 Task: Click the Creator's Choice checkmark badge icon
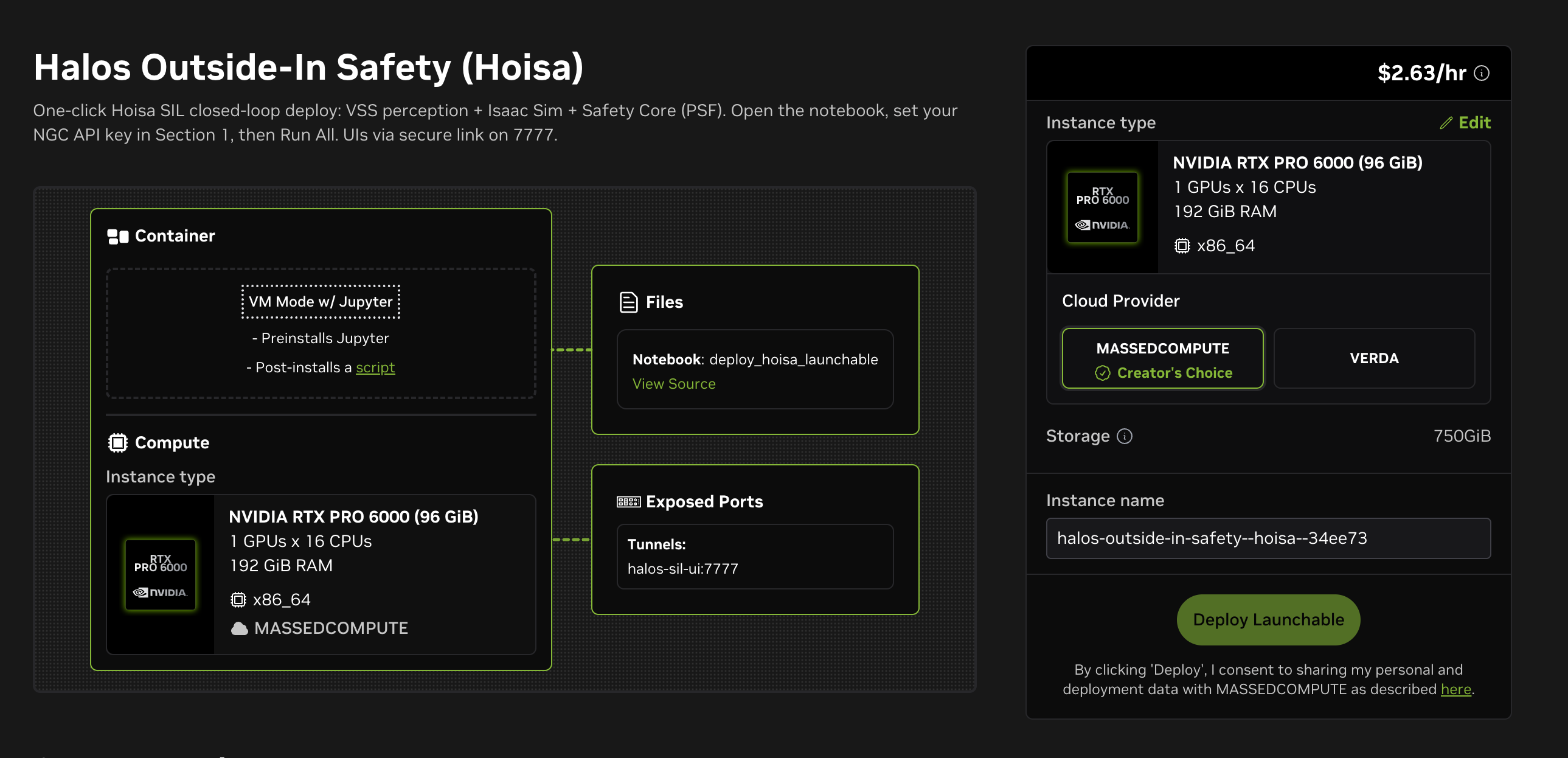pos(1102,373)
